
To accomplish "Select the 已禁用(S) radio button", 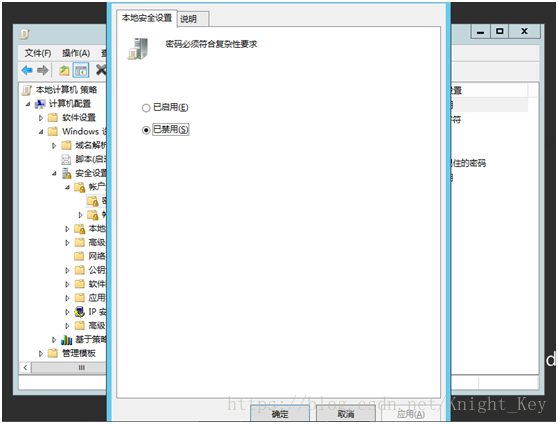I will 146,130.
